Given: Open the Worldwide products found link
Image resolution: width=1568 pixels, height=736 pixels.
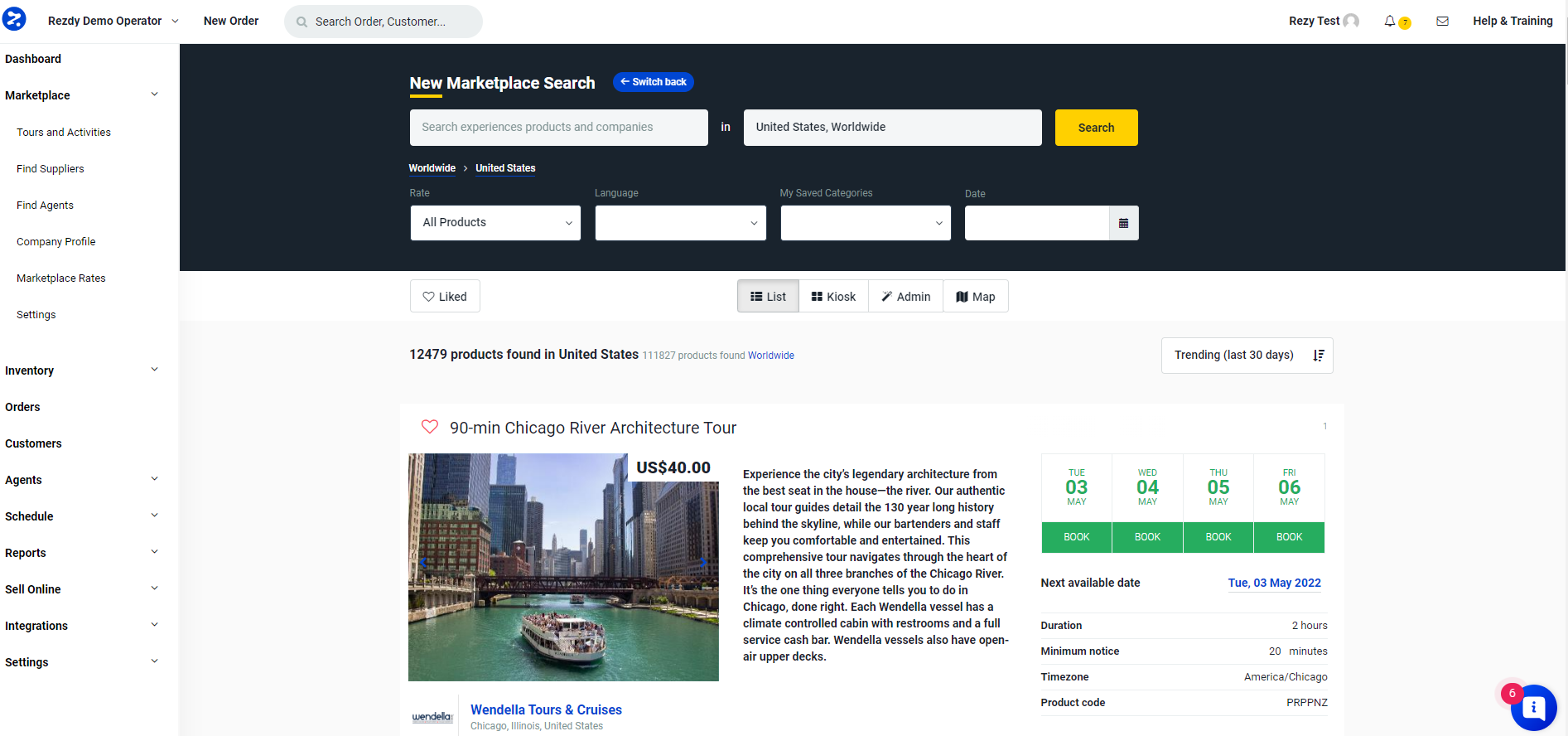Looking at the screenshot, I should [771, 356].
